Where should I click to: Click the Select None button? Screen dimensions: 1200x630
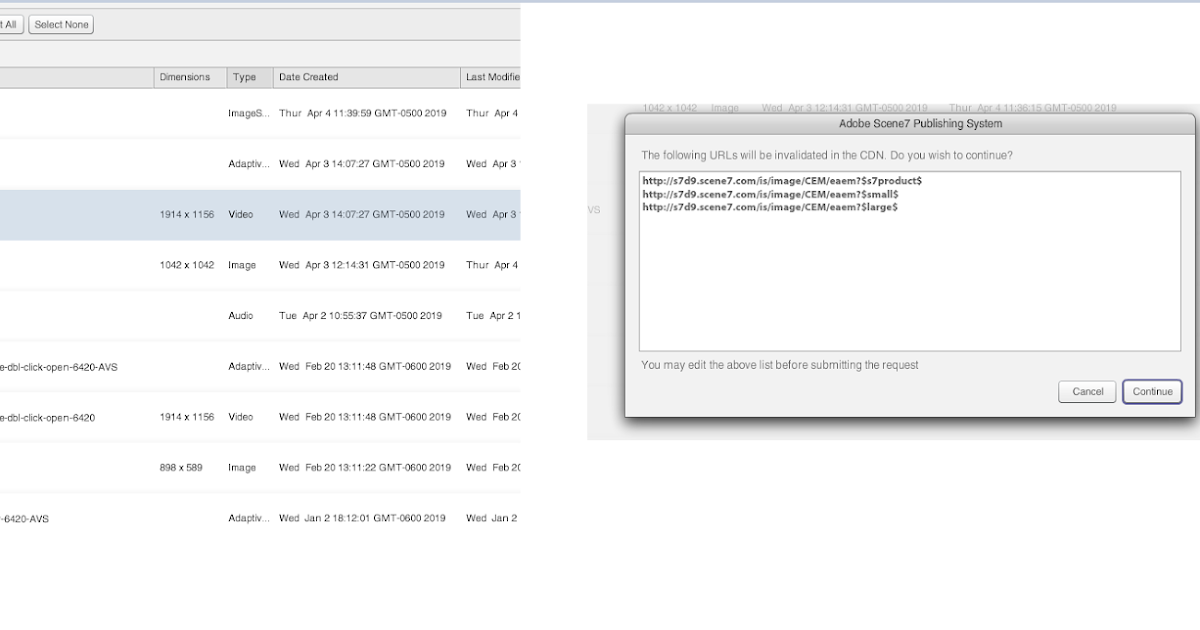tap(61, 24)
